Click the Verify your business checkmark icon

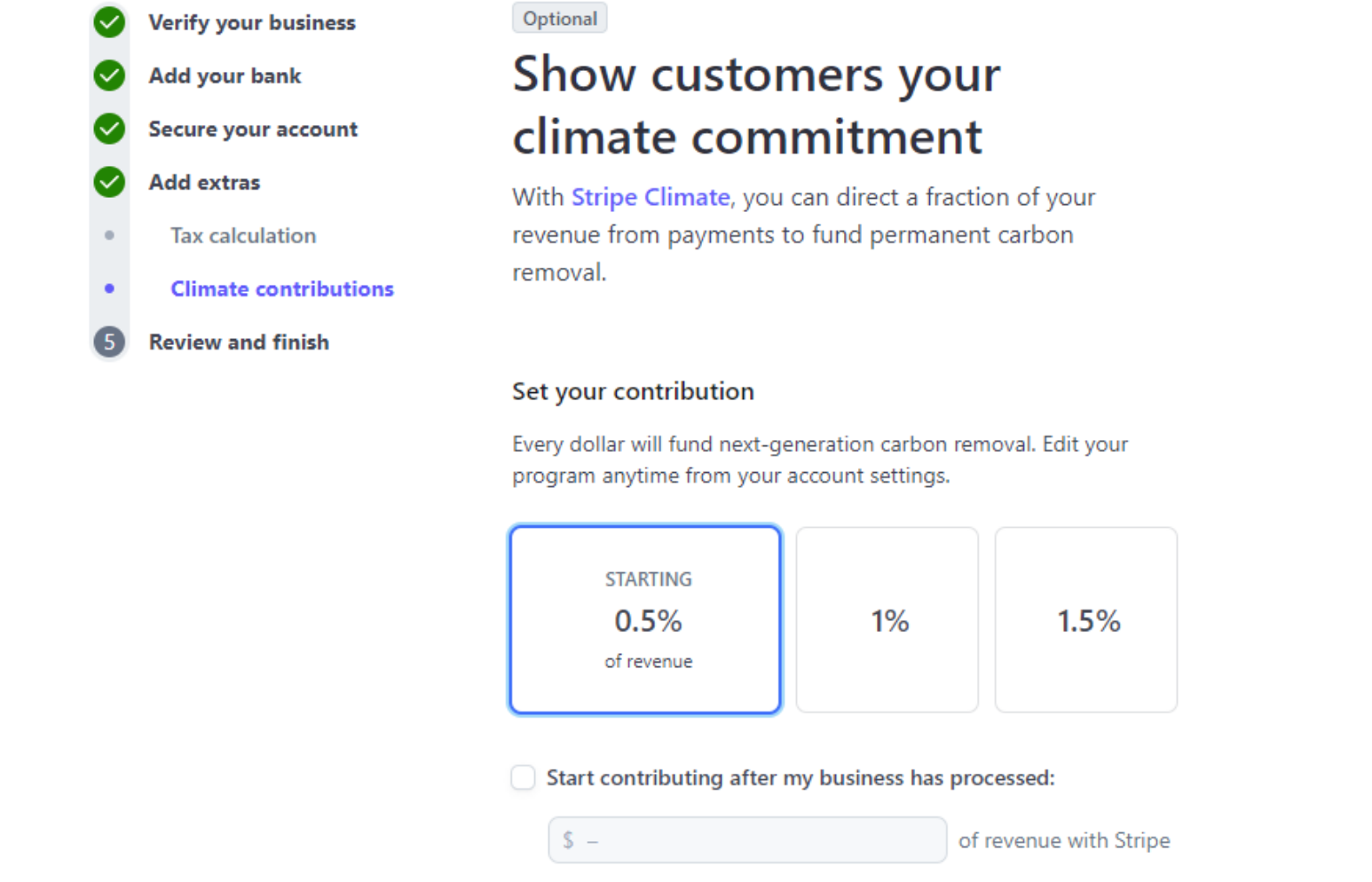tap(109, 22)
